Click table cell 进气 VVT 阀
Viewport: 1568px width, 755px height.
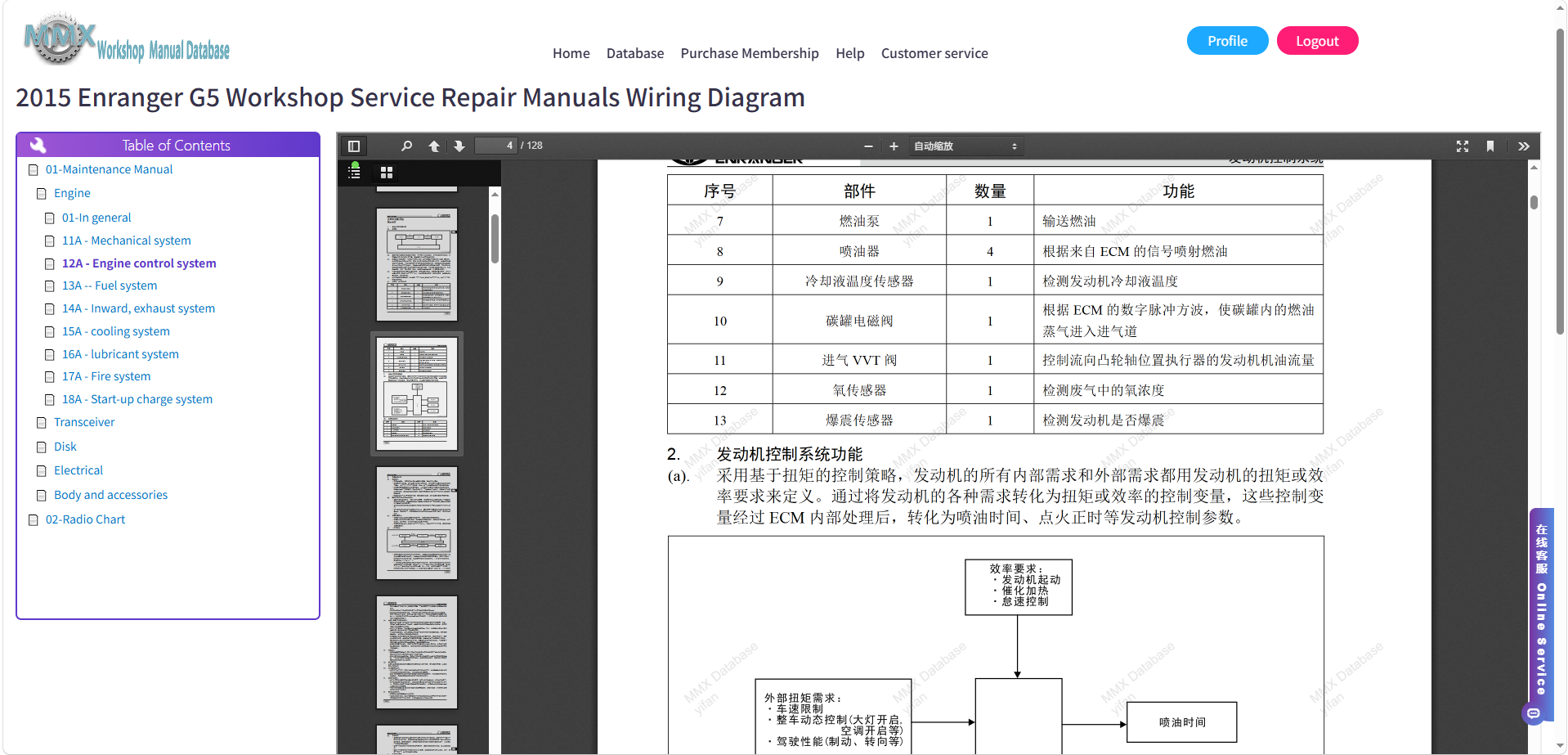click(859, 360)
